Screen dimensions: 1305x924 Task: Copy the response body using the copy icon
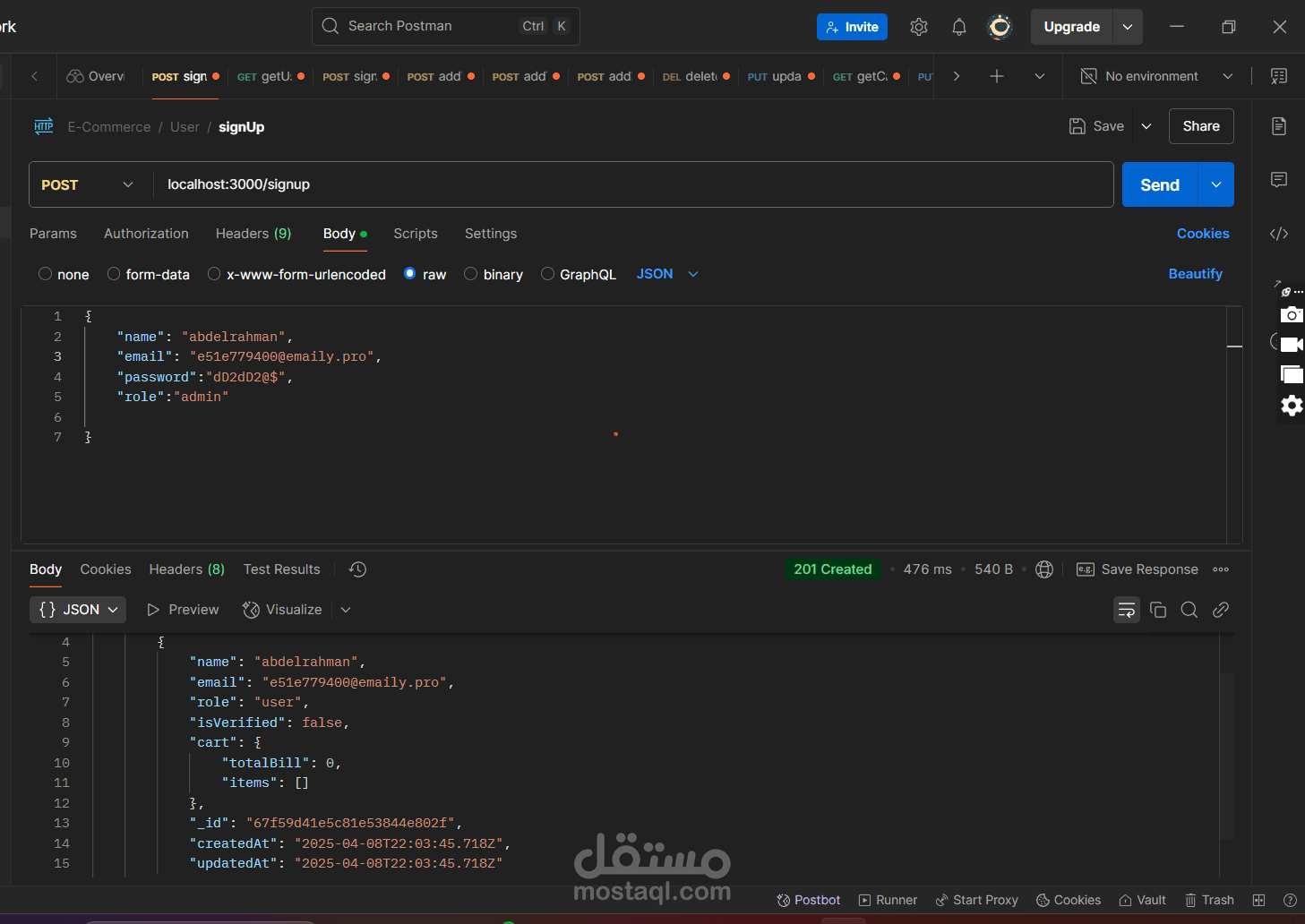coord(1157,610)
